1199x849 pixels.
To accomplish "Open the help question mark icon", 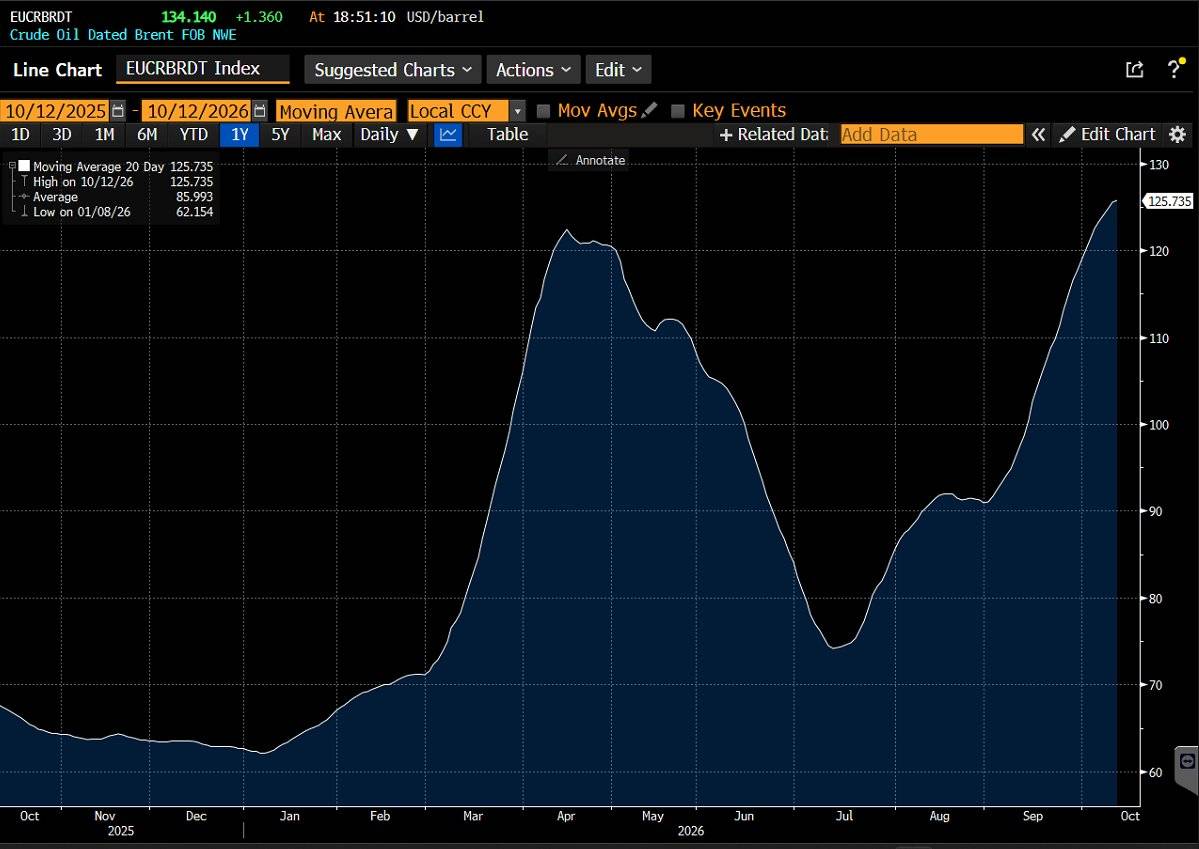I will (1175, 69).
